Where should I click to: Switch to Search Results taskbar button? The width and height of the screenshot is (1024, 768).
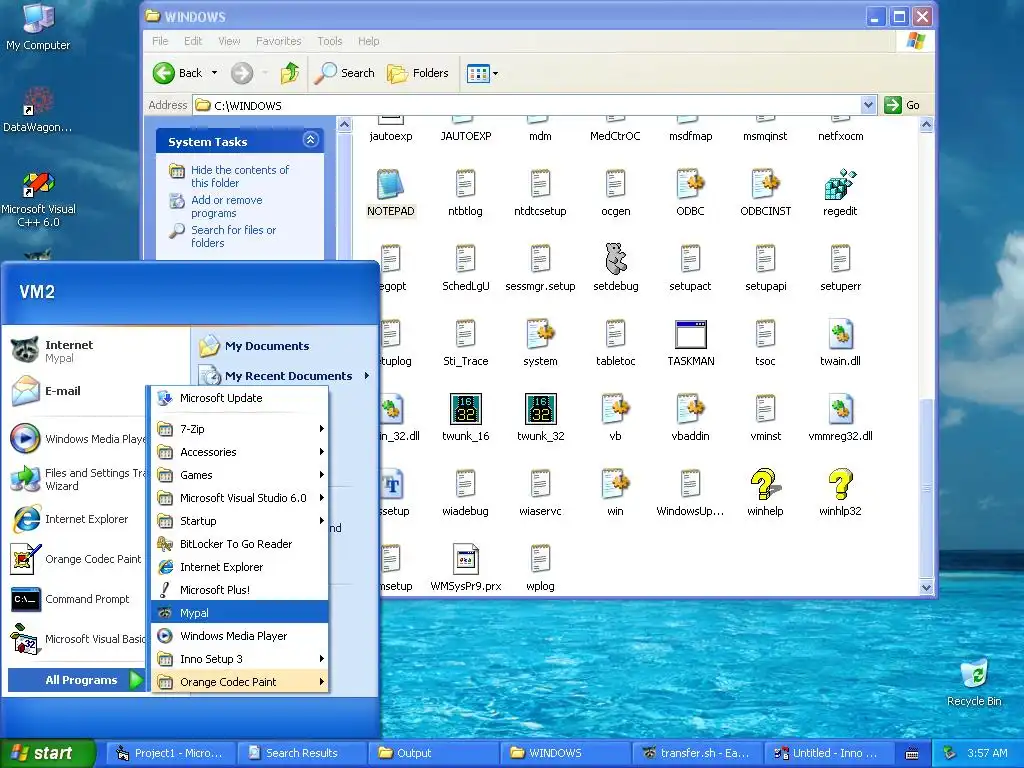click(x=302, y=754)
